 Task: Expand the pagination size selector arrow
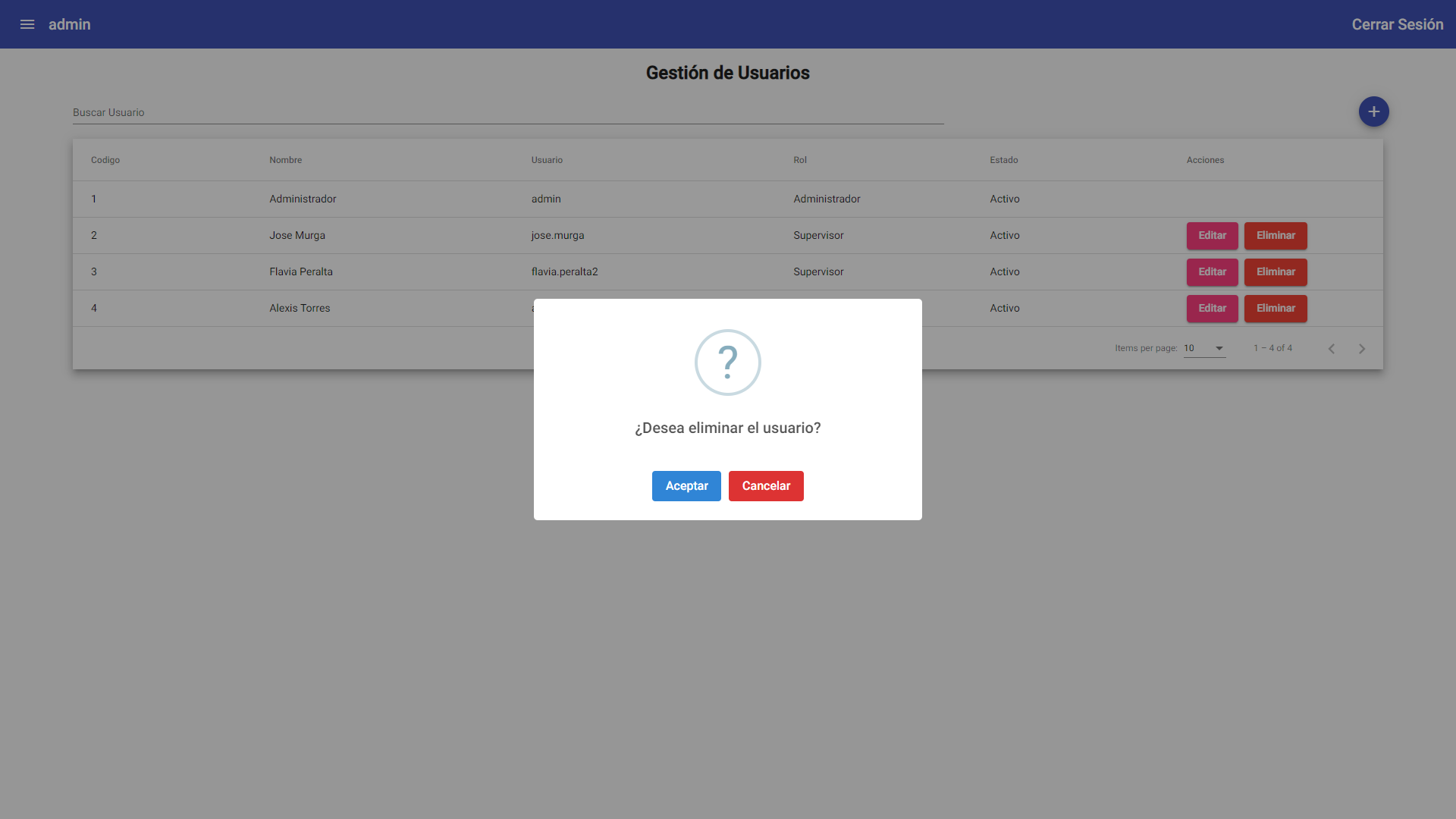click(x=1219, y=349)
